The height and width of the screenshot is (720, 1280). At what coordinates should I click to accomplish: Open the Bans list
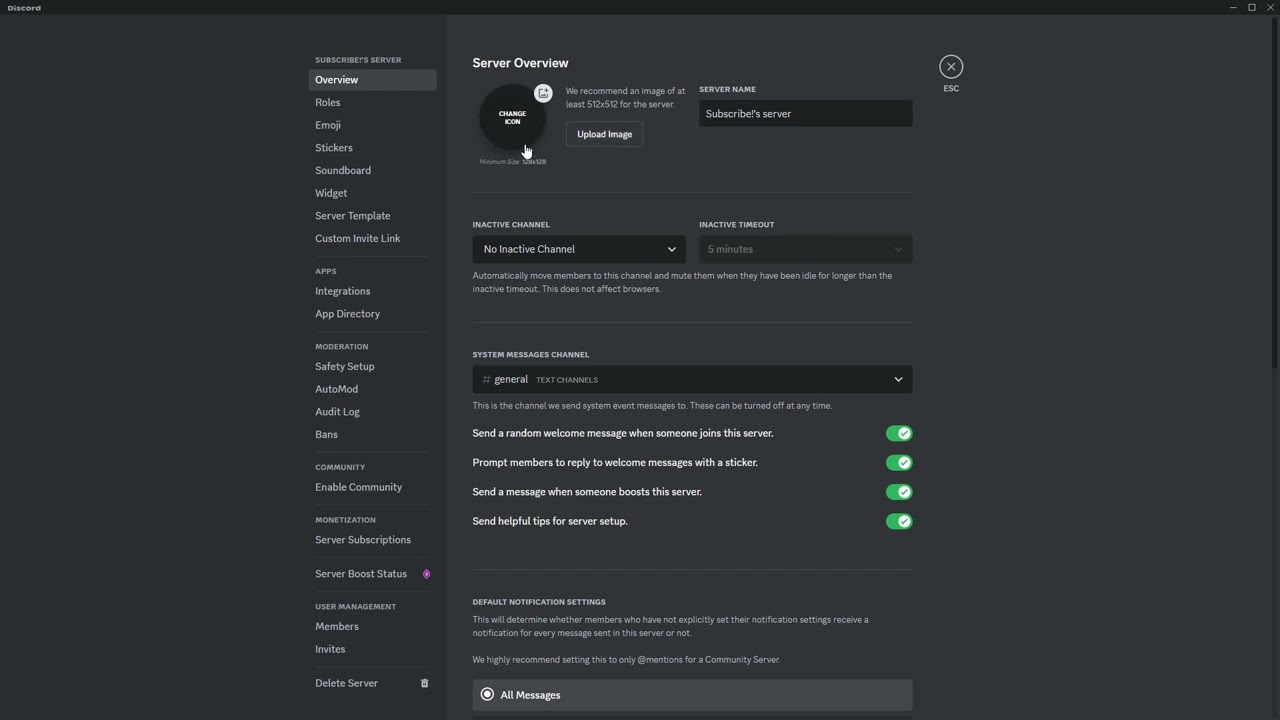372,435
